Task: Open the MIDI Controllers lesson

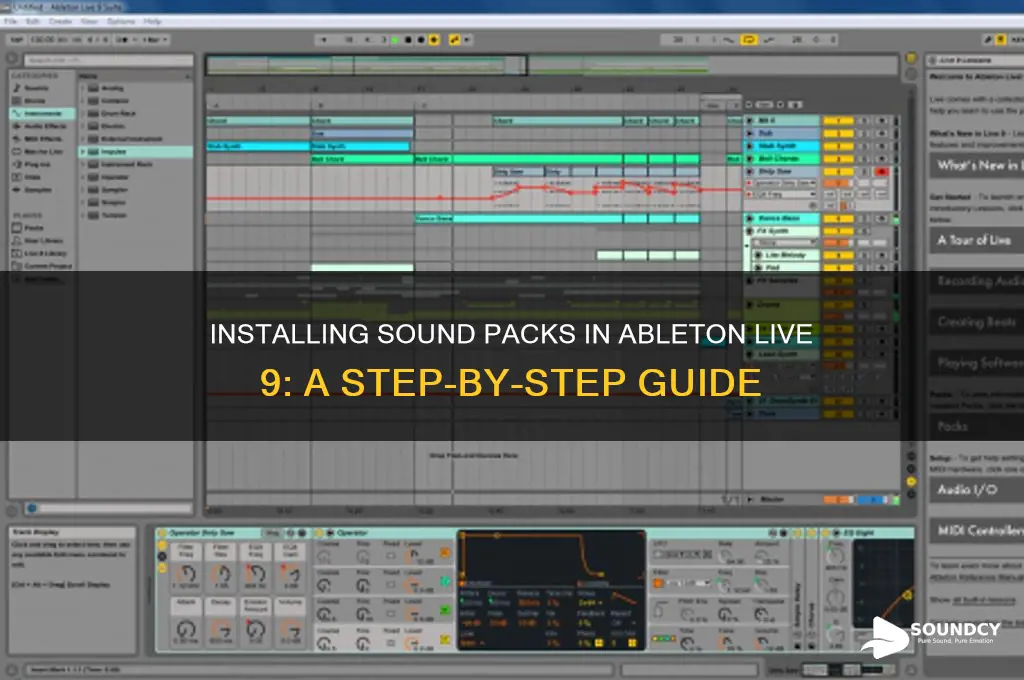Action: pos(977,530)
